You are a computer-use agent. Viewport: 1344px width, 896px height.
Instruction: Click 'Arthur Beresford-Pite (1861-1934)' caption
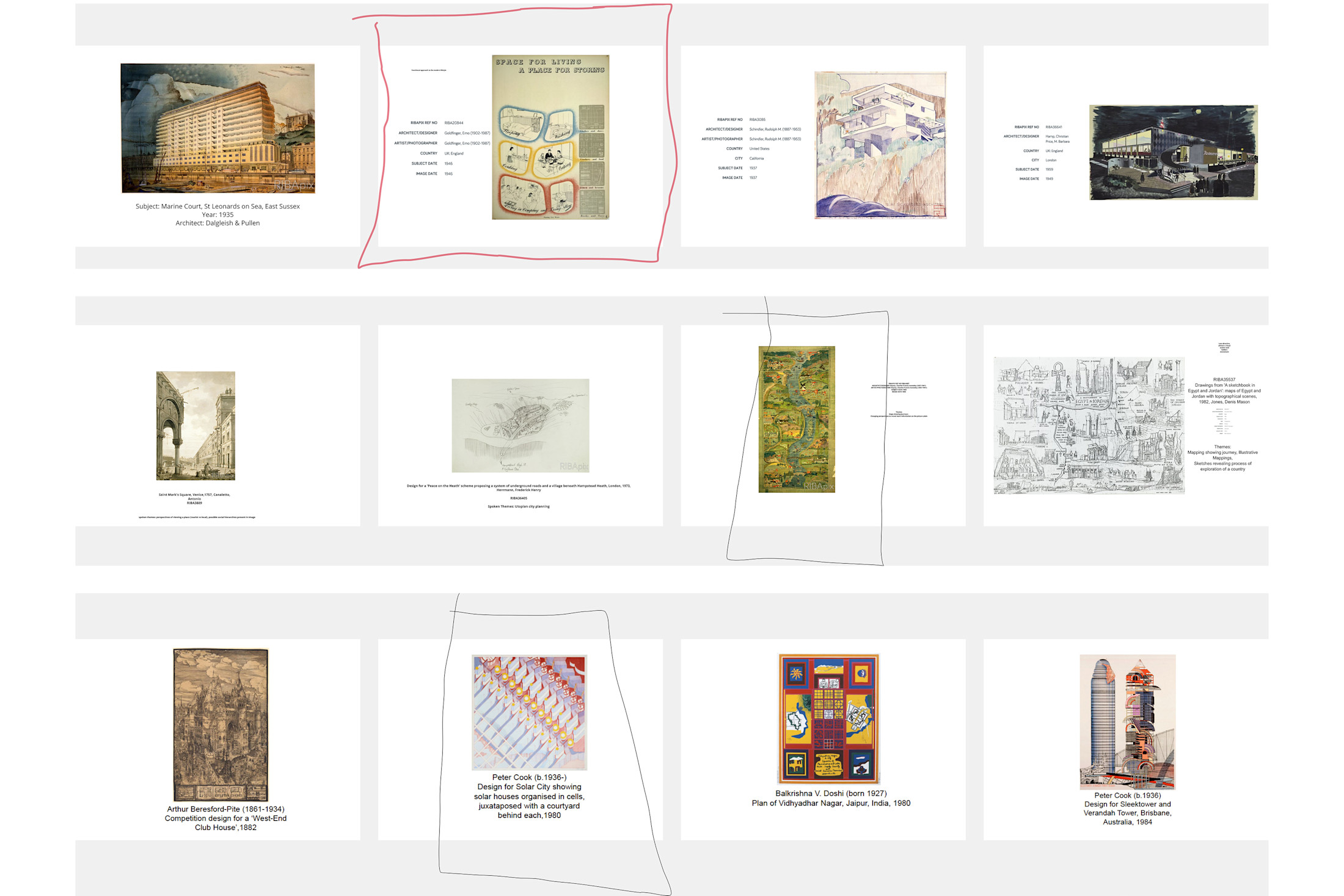[225, 809]
